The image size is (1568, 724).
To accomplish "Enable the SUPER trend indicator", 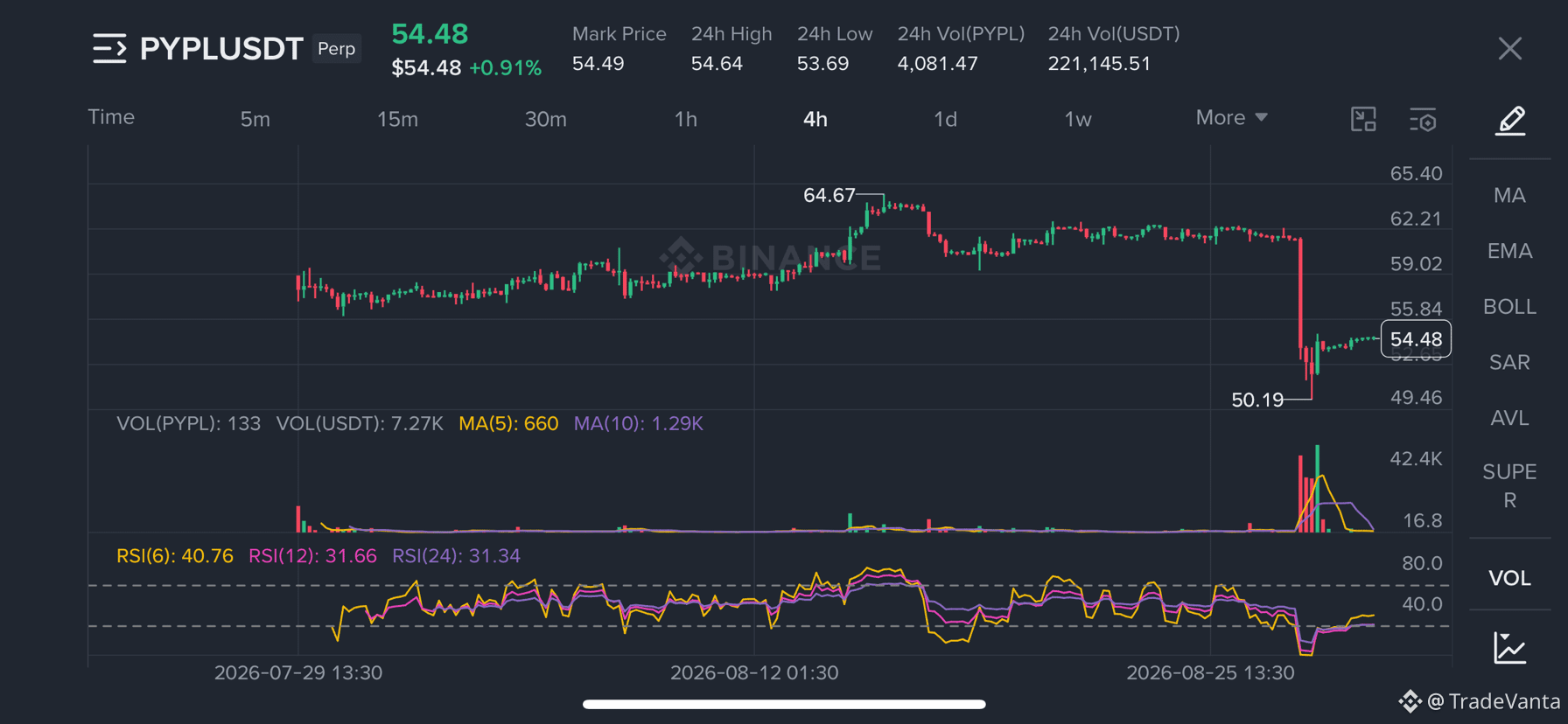I will [1510, 485].
